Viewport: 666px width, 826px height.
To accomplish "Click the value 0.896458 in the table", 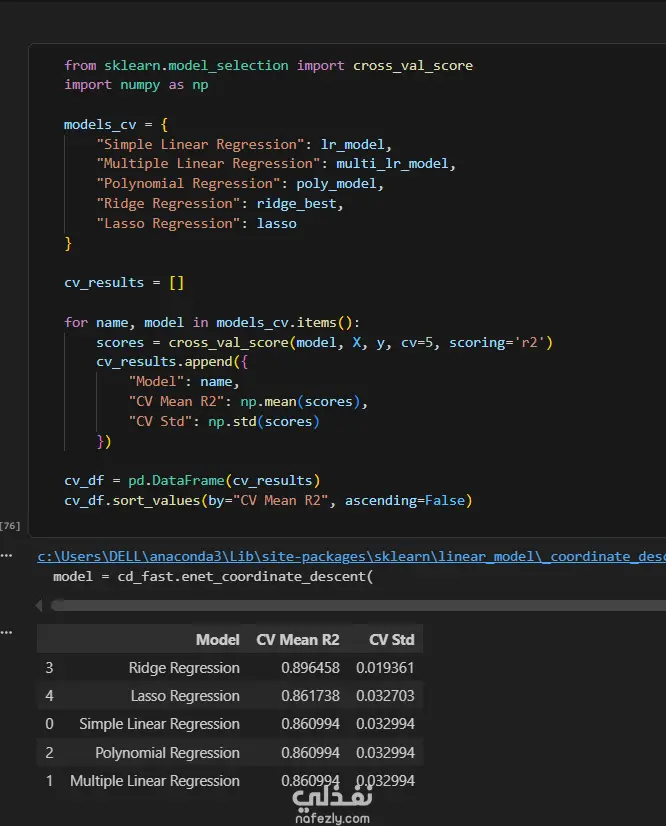I will pos(310,668).
